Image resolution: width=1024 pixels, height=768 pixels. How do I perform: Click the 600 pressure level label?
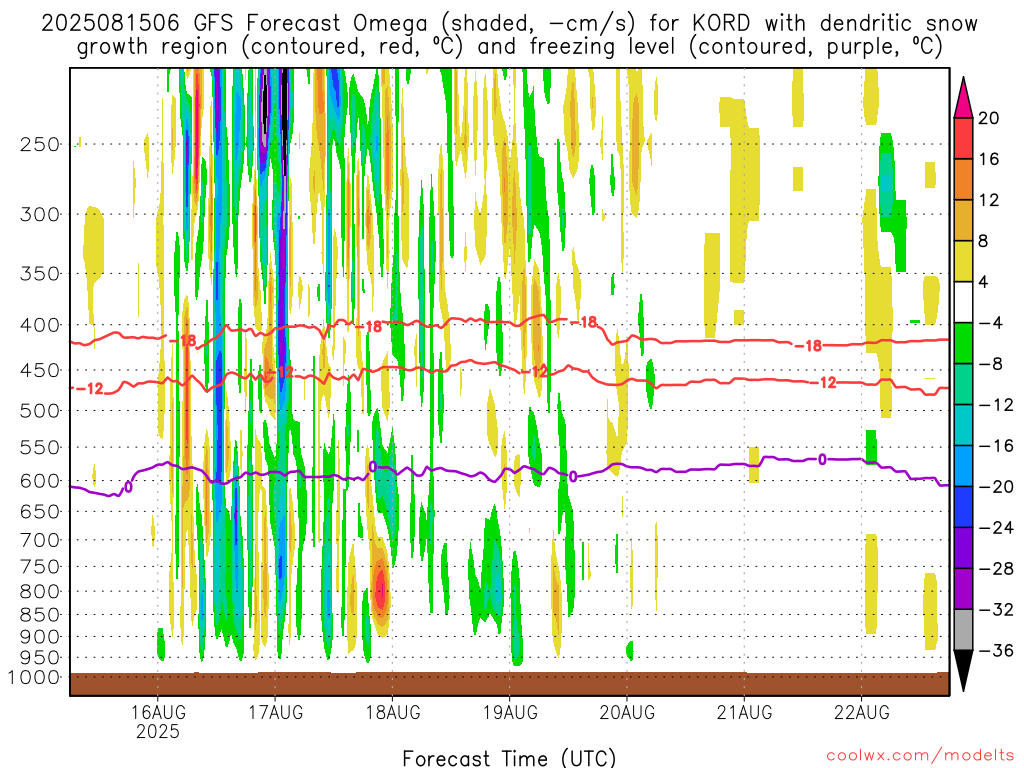pyautogui.click(x=40, y=481)
